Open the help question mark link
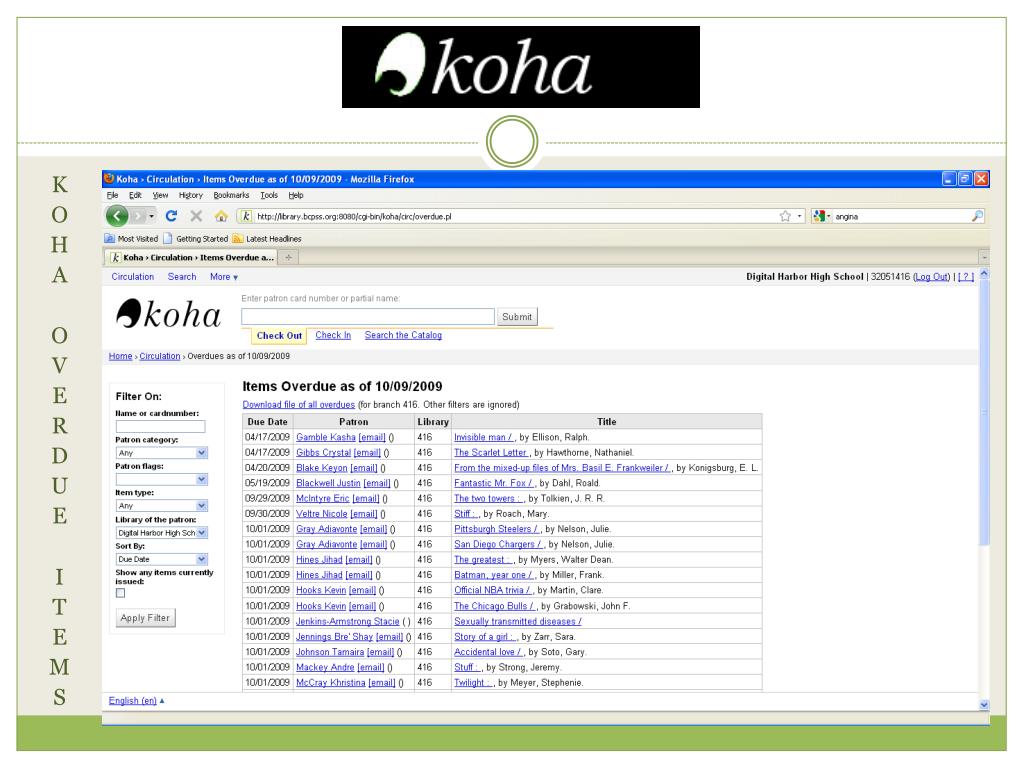1024x768 pixels. coord(966,277)
